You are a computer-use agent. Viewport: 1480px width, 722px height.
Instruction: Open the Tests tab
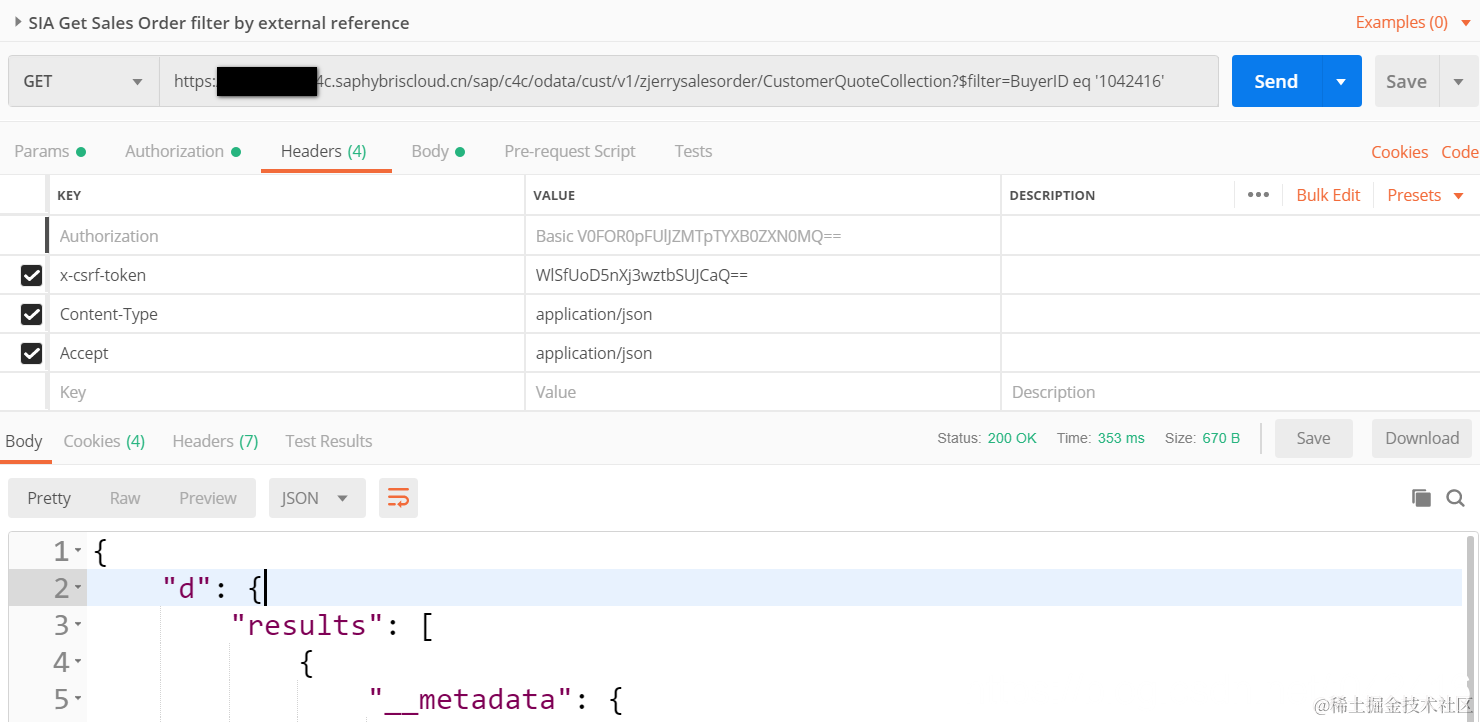pyautogui.click(x=693, y=151)
